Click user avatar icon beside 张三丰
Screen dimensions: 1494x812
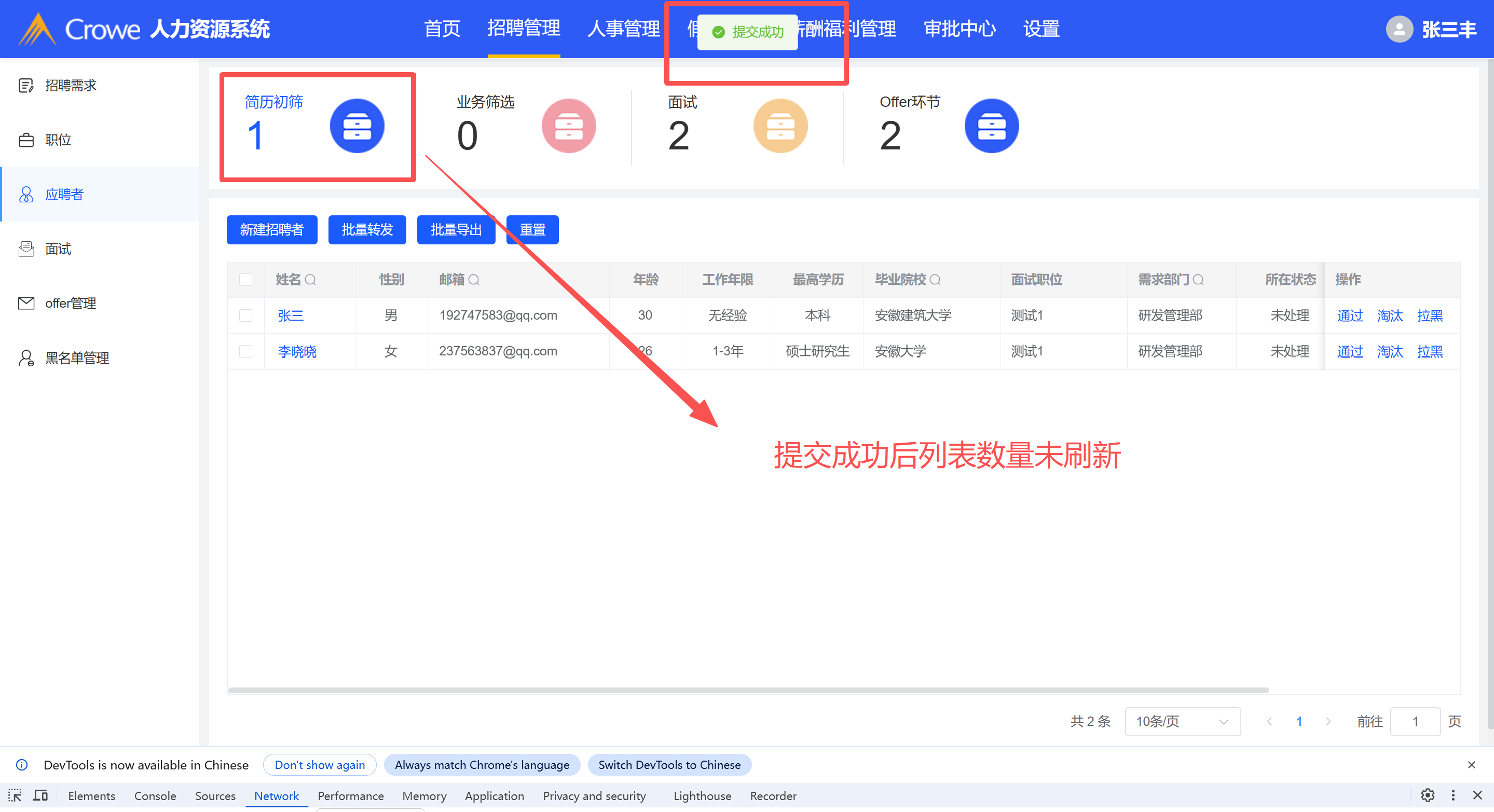tap(1399, 29)
